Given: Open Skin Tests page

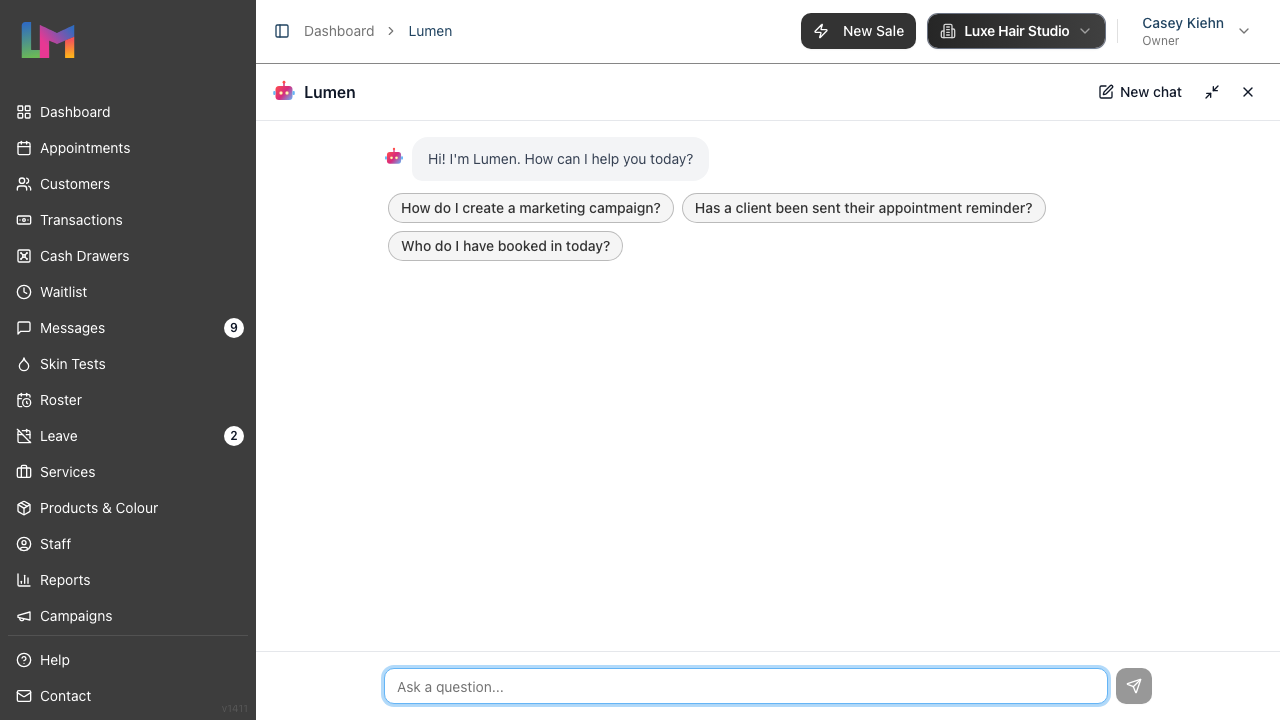Looking at the screenshot, I should pos(128,364).
